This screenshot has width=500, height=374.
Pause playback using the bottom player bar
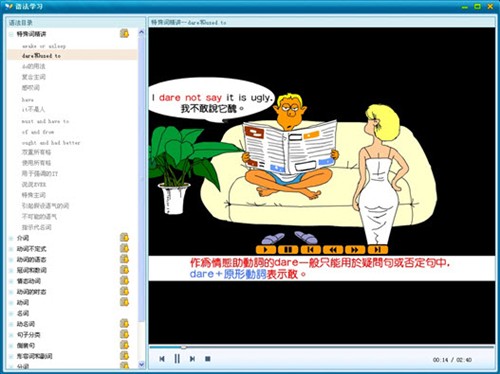click(177, 359)
